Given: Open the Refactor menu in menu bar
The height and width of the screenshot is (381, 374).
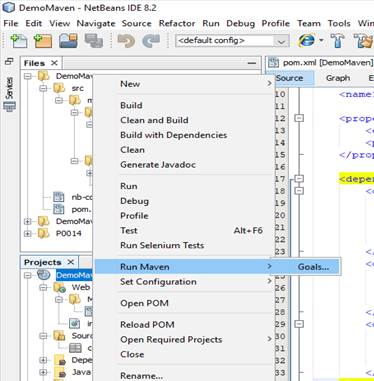Looking at the screenshot, I should (177, 23).
